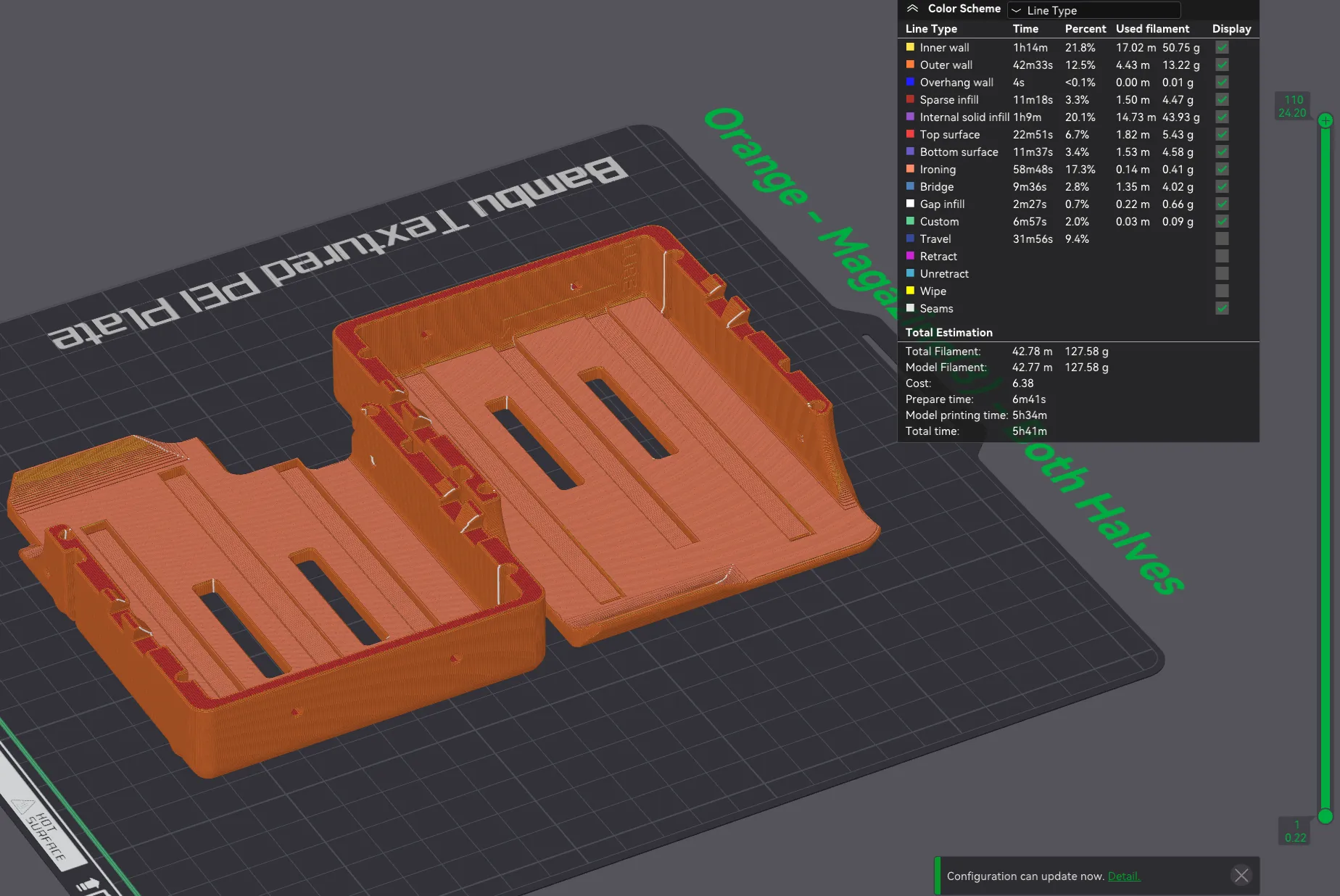
Task: Collapse the Color Scheme legend panel
Action: pos(912,9)
